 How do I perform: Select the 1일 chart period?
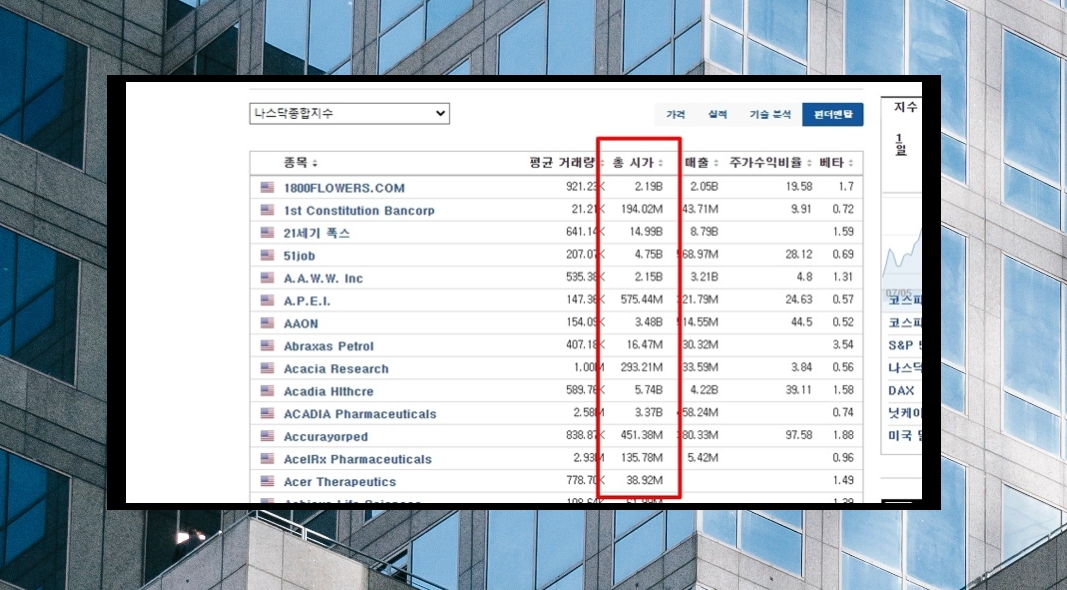point(900,144)
